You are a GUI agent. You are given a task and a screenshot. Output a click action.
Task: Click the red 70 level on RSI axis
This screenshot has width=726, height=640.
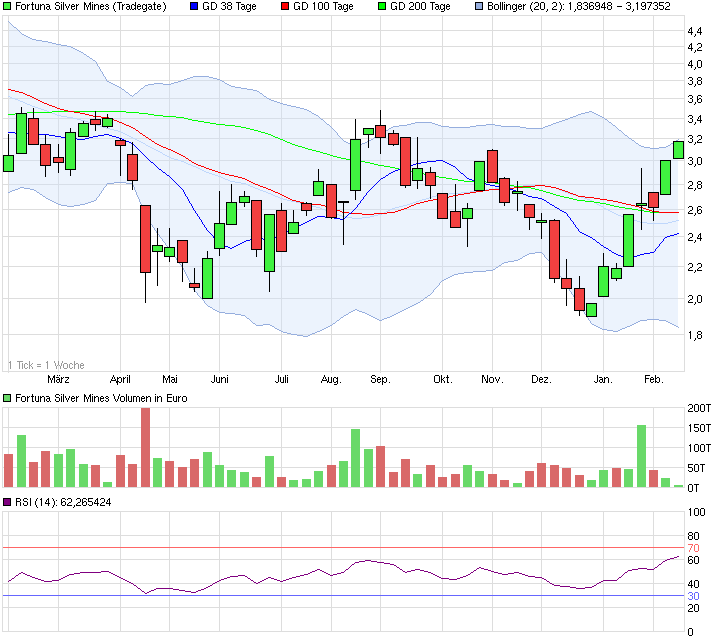pyautogui.click(x=695, y=548)
